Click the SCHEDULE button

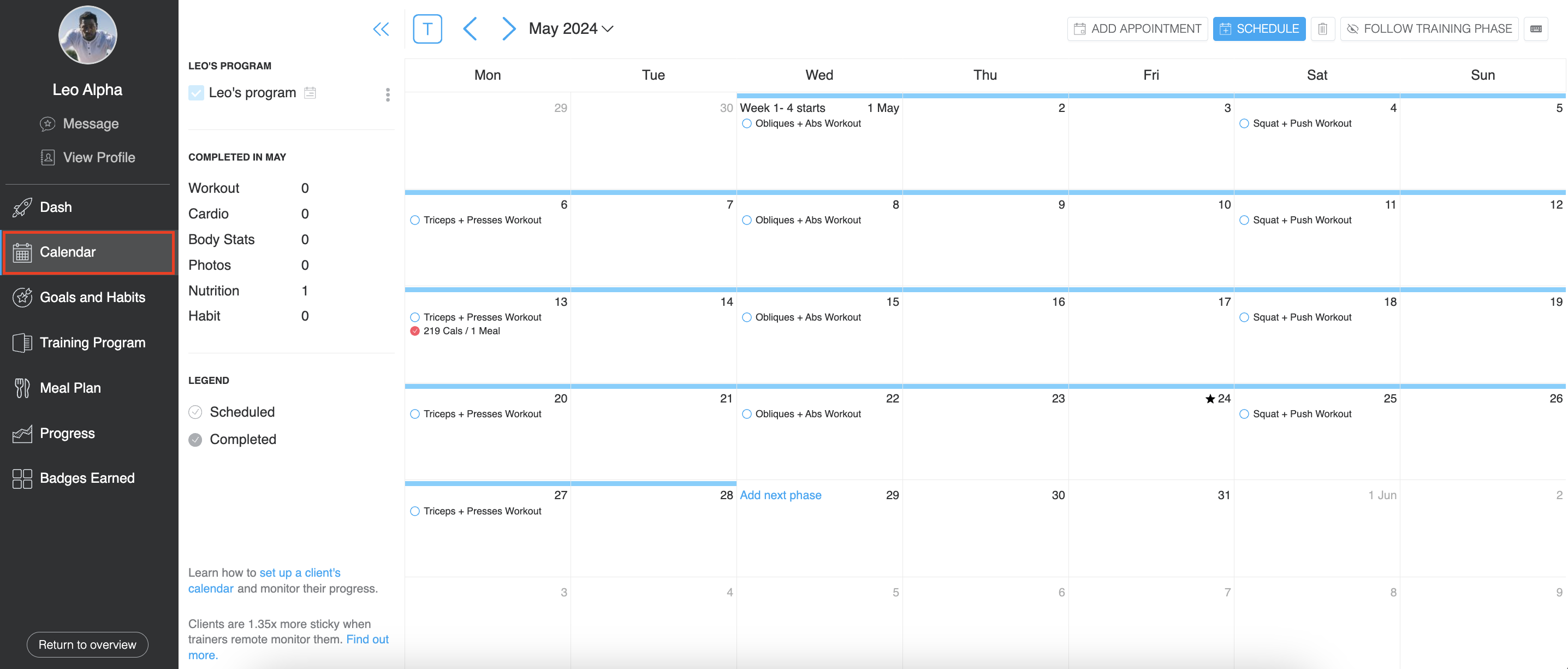(1259, 28)
